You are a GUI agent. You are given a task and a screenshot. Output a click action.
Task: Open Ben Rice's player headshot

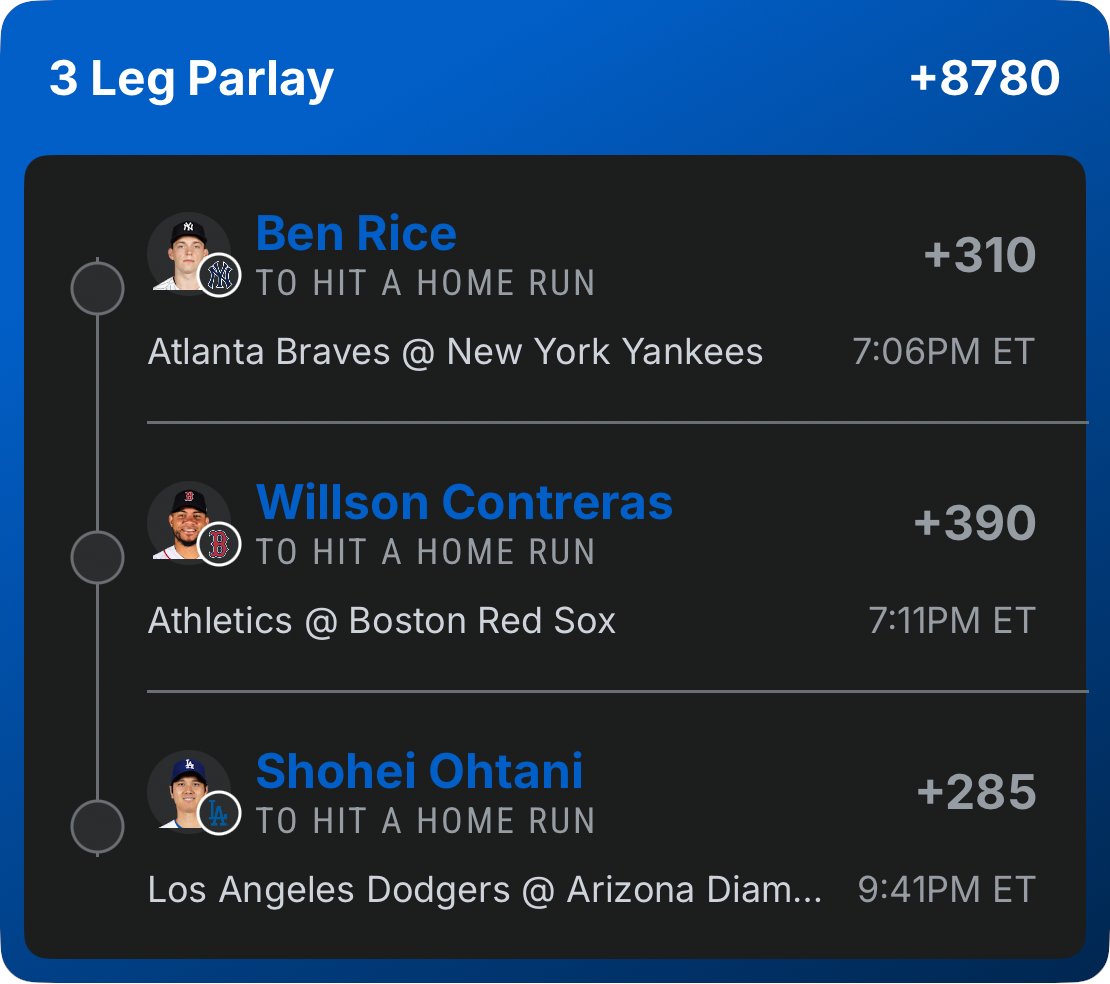(188, 253)
